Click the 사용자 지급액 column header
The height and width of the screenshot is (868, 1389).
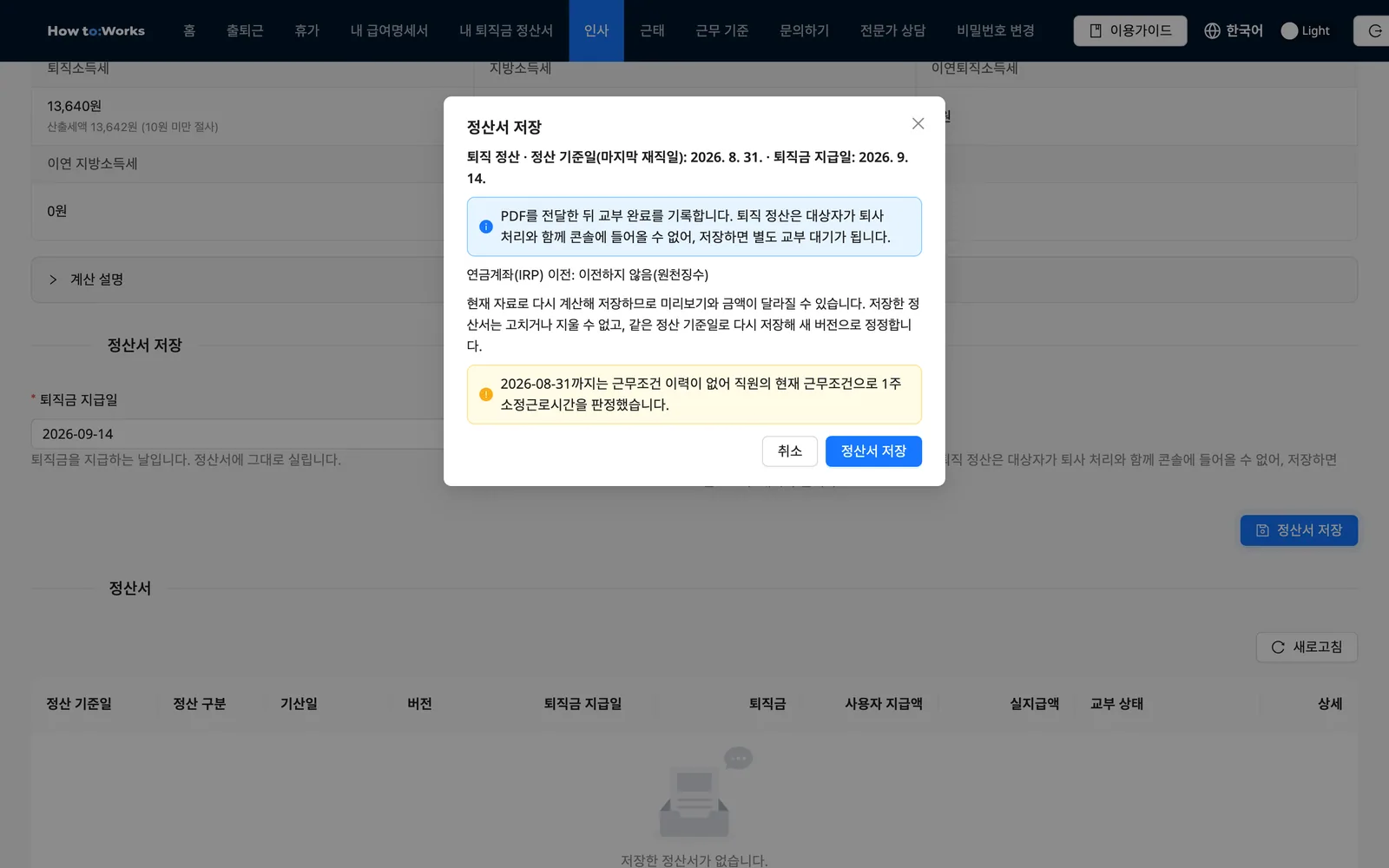tap(884, 704)
